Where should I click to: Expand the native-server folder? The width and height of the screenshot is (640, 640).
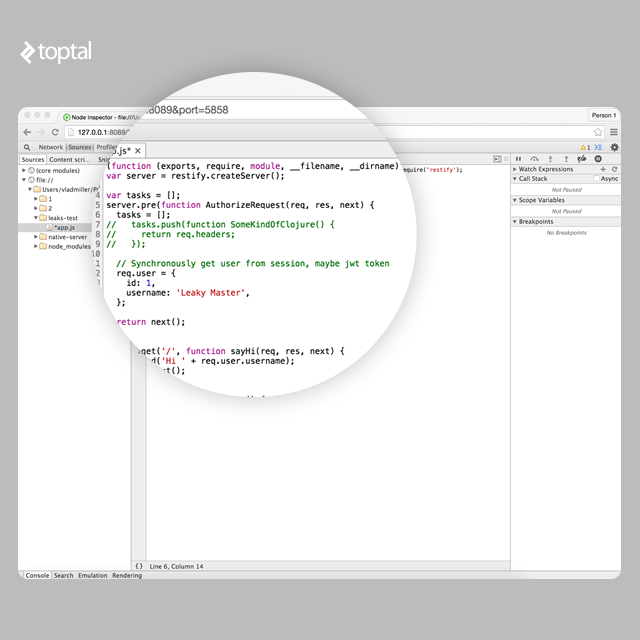[36, 237]
